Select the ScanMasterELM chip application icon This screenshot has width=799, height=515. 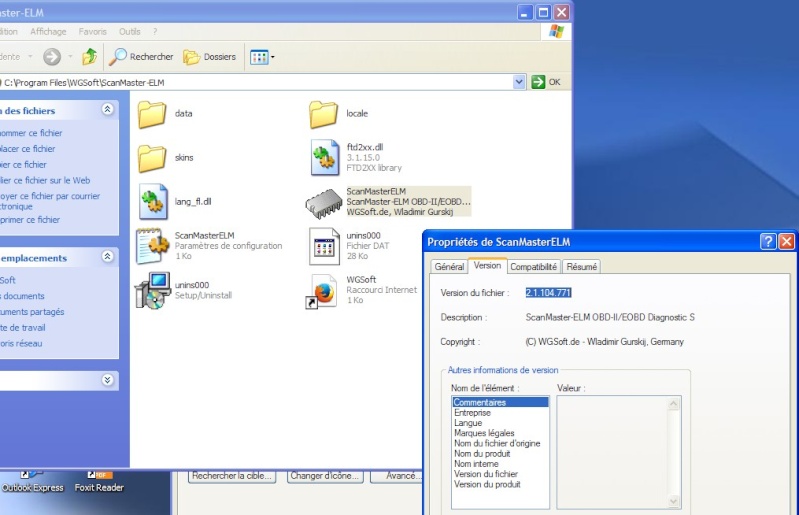coord(324,203)
